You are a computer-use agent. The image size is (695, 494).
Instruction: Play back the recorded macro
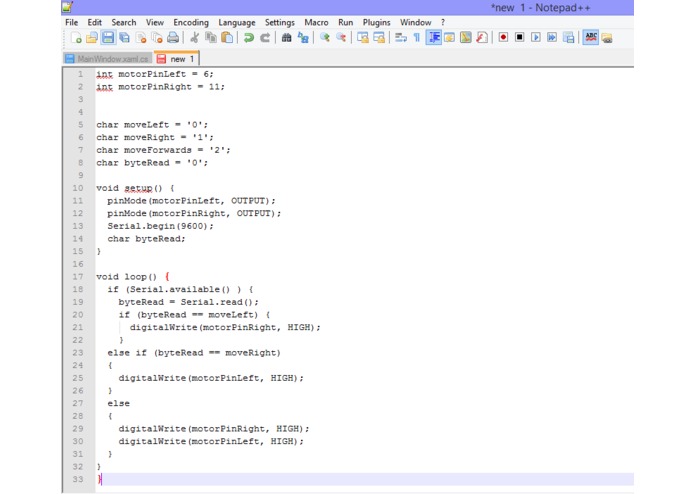point(535,38)
